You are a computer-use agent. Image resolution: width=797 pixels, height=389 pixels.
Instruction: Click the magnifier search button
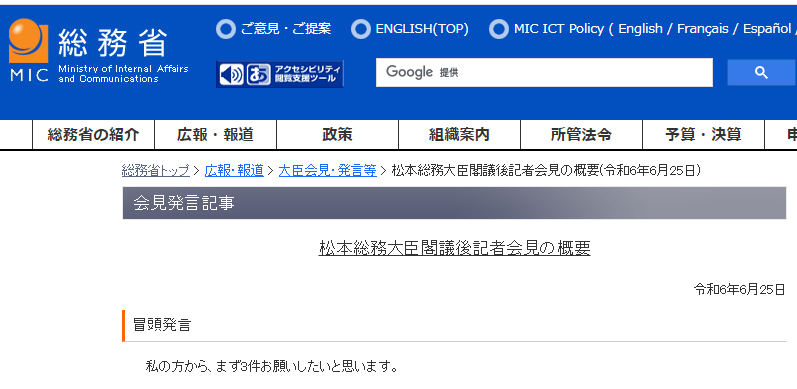(761, 72)
